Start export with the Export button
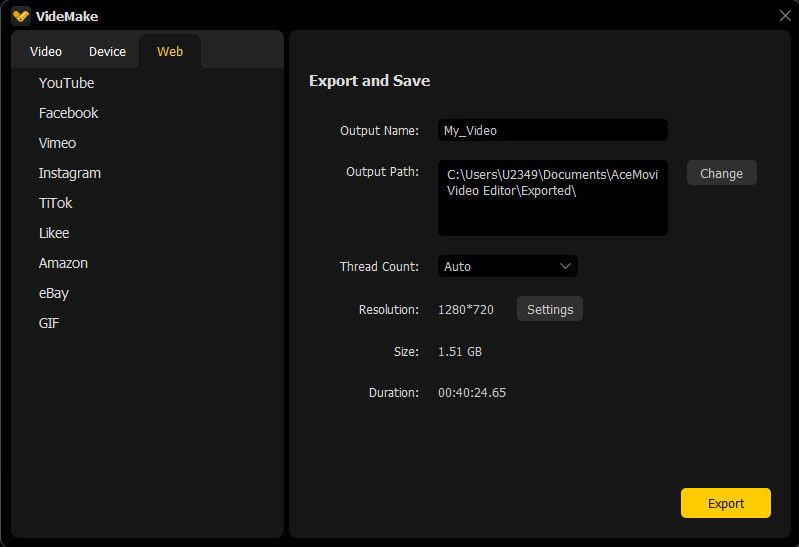Screen dimensions: 799x547 pyautogui.click(x=726, y=503)
